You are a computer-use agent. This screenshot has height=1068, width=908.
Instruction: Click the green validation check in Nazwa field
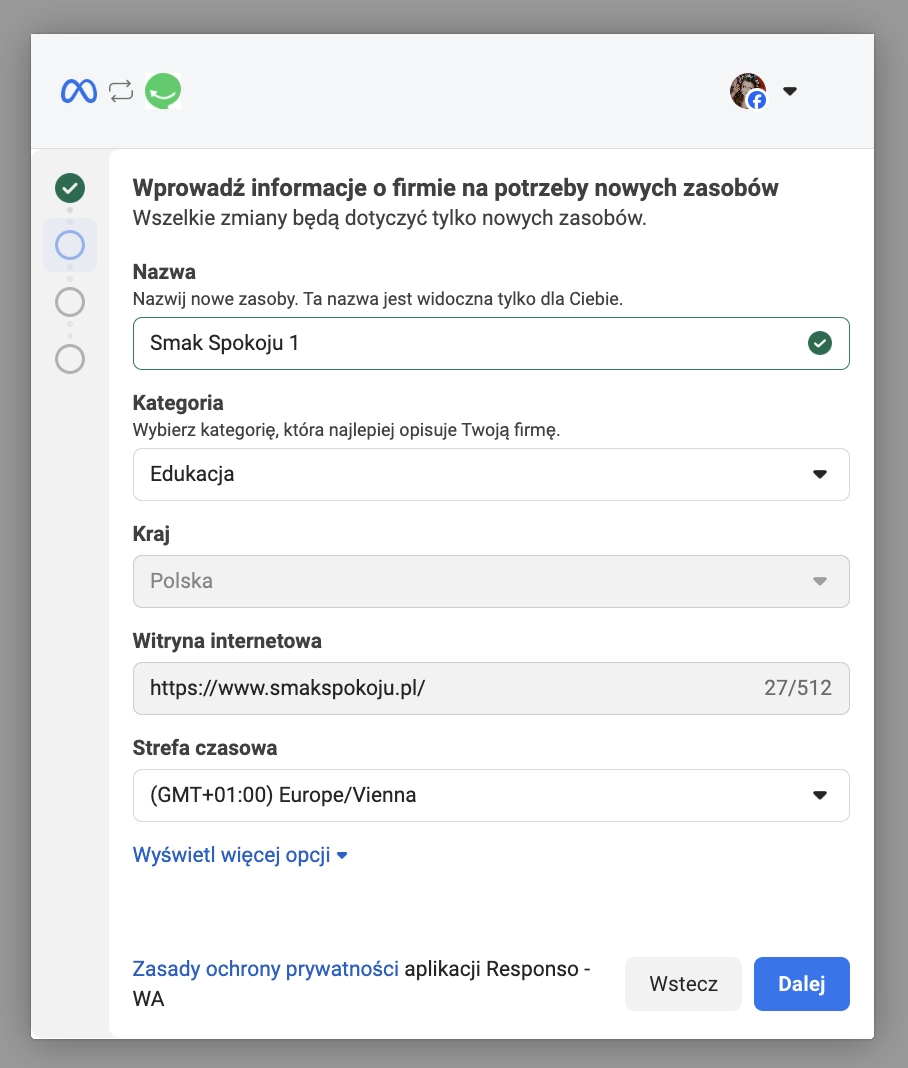click(x=819, y=344)
